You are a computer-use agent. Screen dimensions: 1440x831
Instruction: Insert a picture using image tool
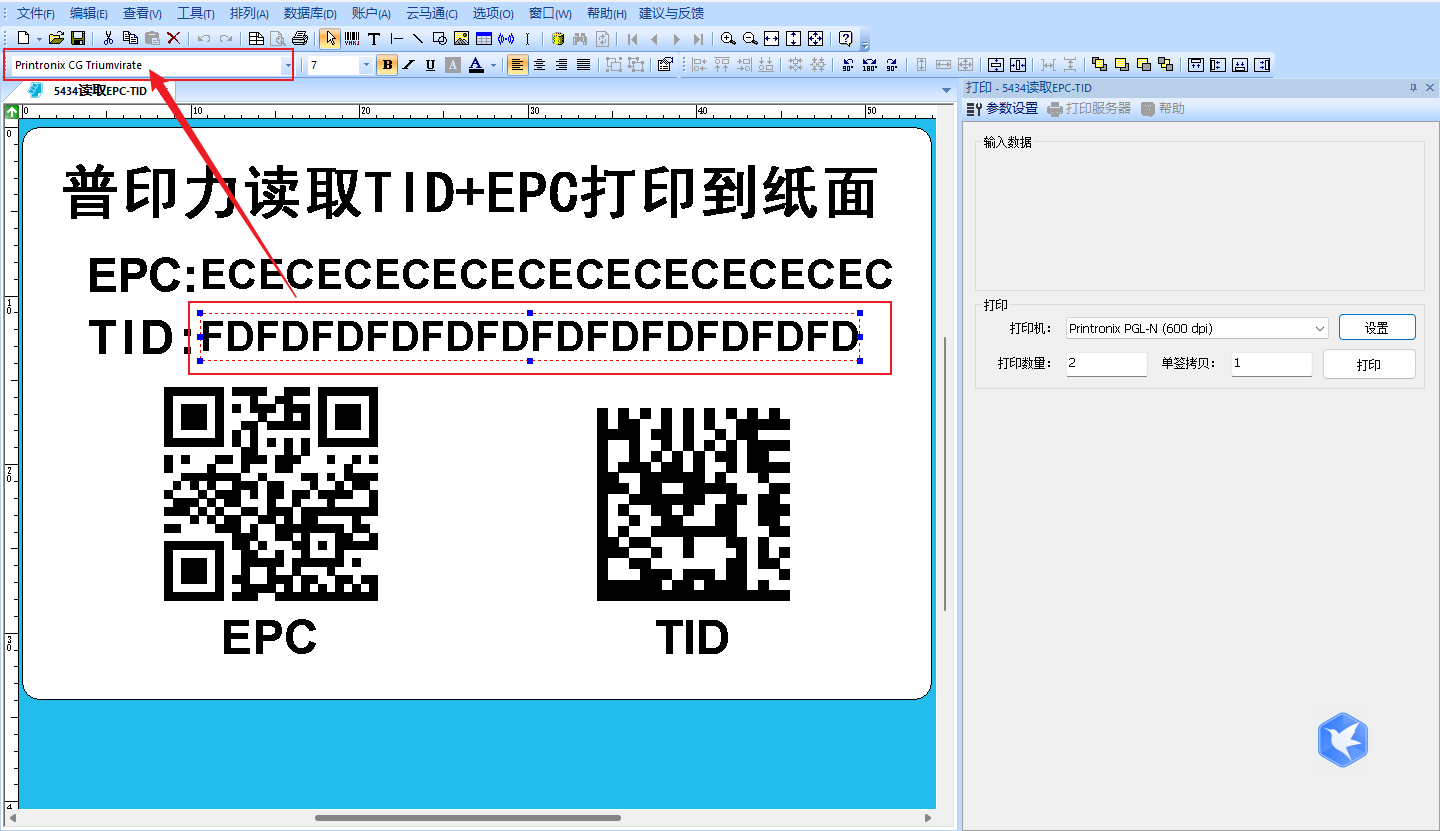pyautogui.click(x=461, y=38)
